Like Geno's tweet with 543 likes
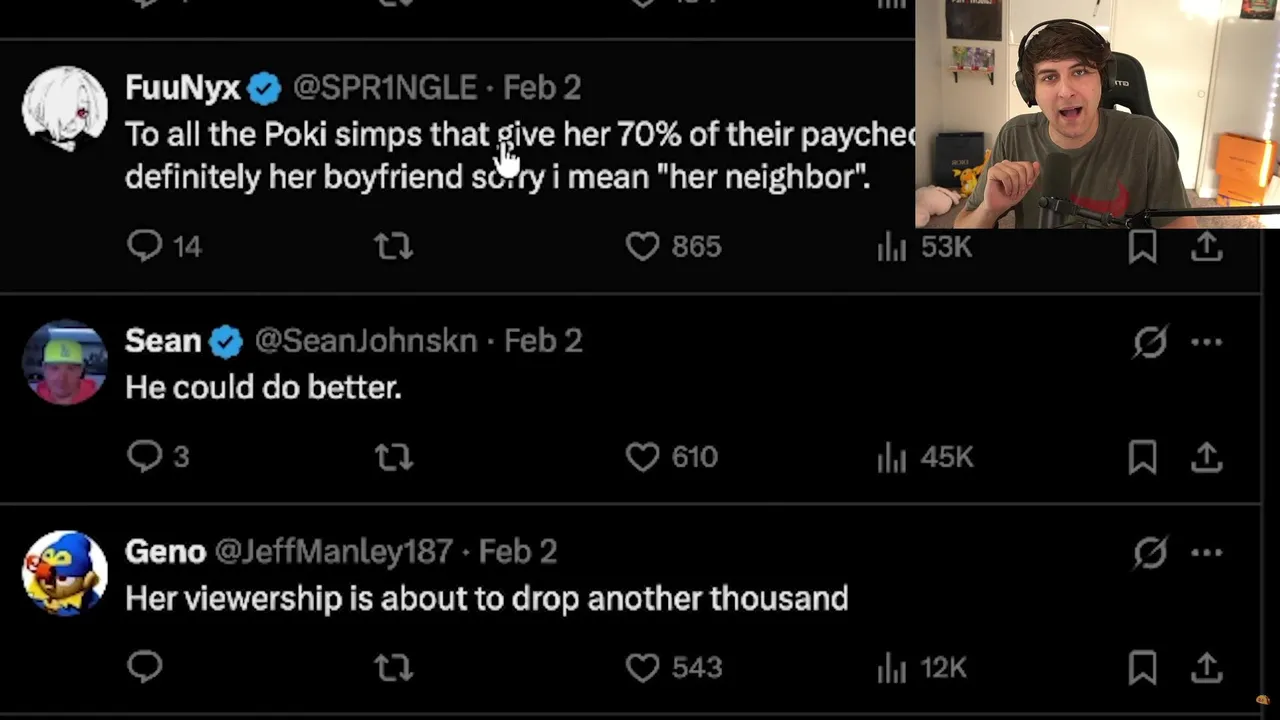The height and width of the screenshot is (720, 1280). coord(643,667)
